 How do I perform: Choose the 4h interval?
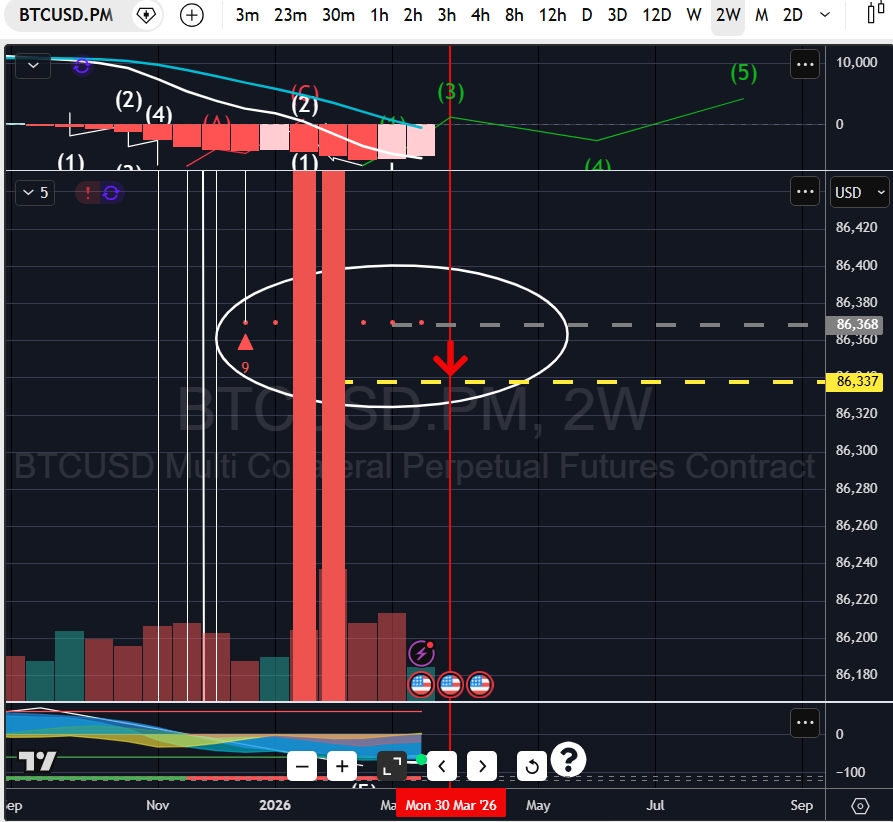[x=480, y=15]
